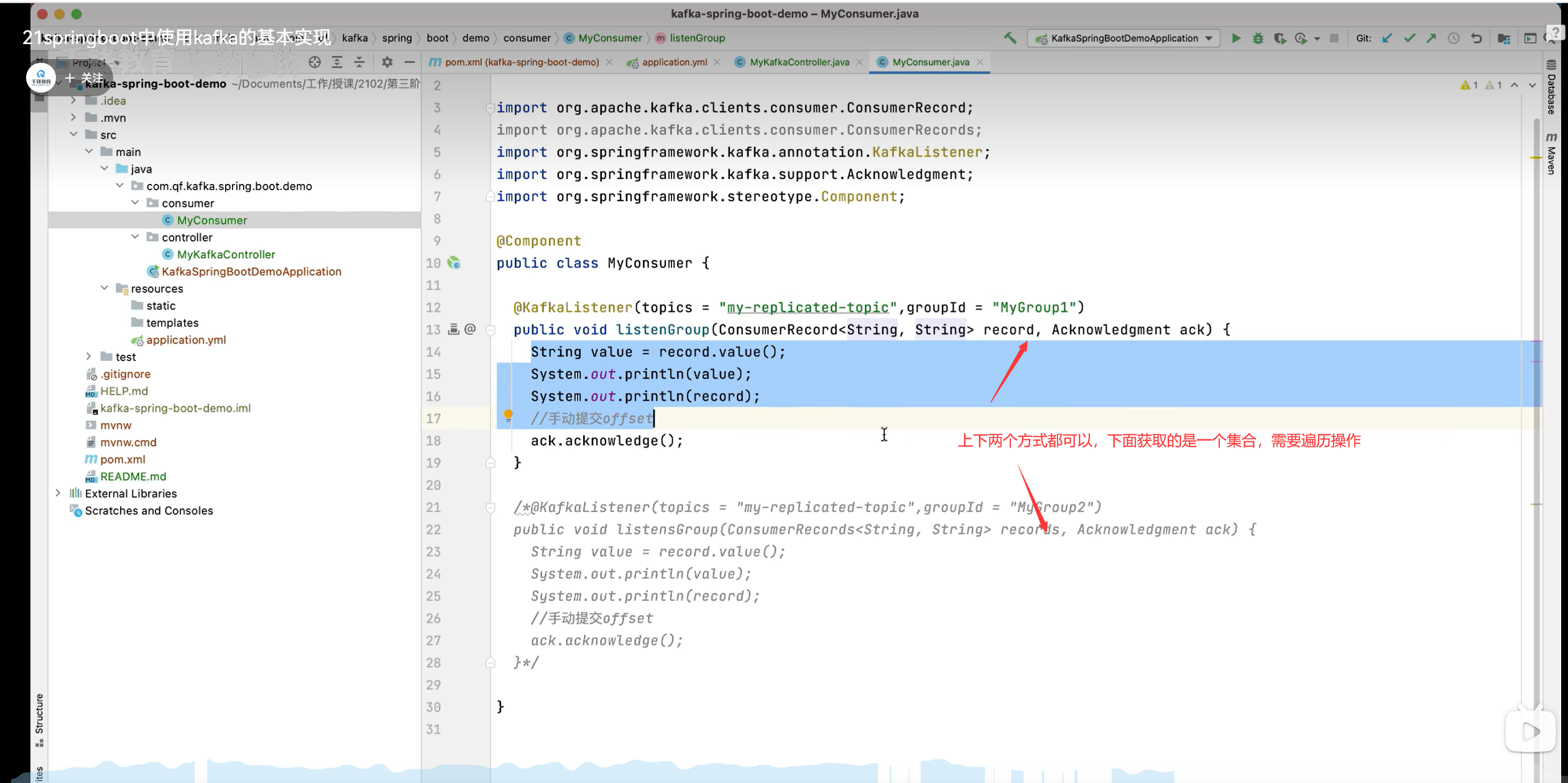Click Git update project blue arrow
This screenshot has width=1568, height=783.
(x=1387, y=38)
